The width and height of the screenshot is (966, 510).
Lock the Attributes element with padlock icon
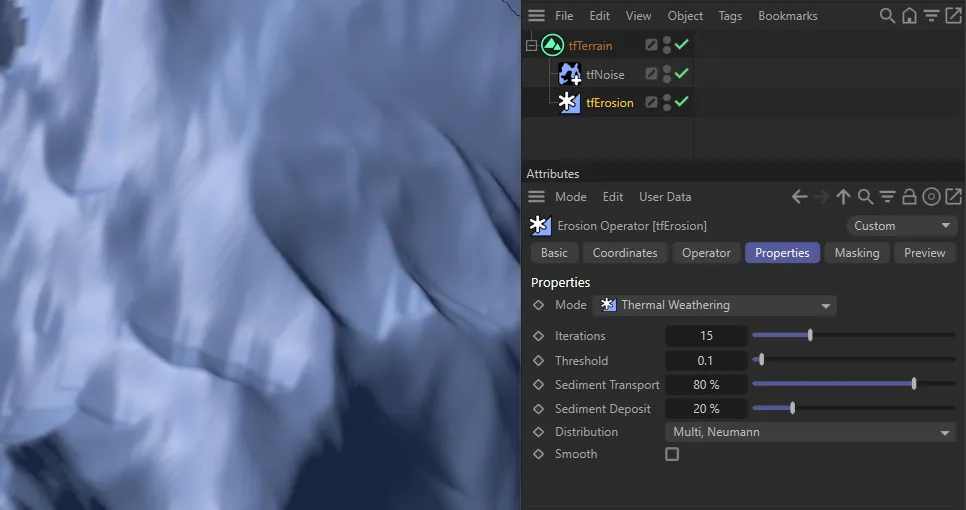pos(909,197)
